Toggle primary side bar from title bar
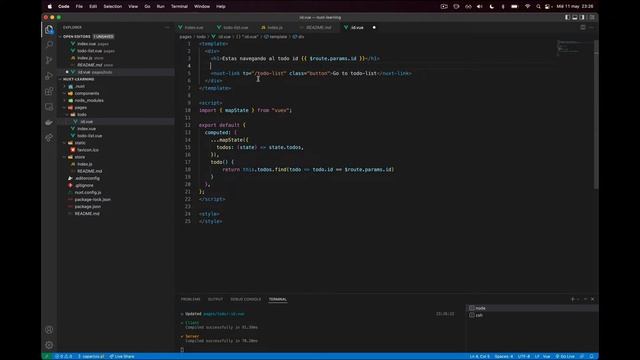This screenshot has height=360, width=640. [567, 18]
